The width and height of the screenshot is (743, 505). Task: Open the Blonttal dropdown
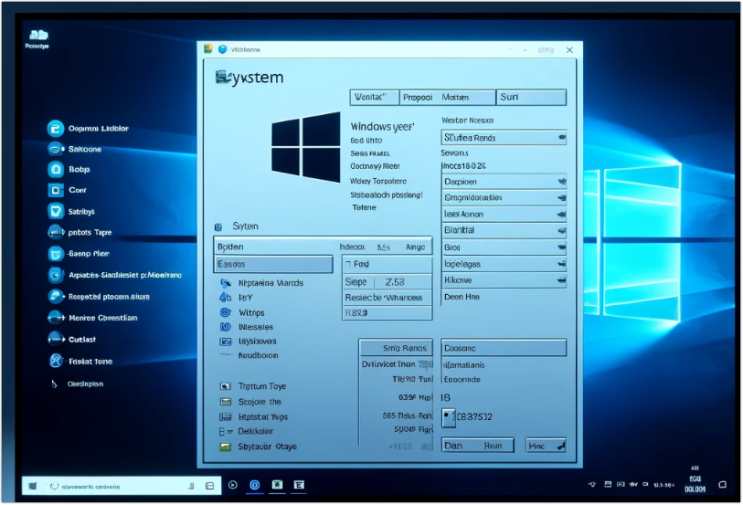(x=504, y=230)
